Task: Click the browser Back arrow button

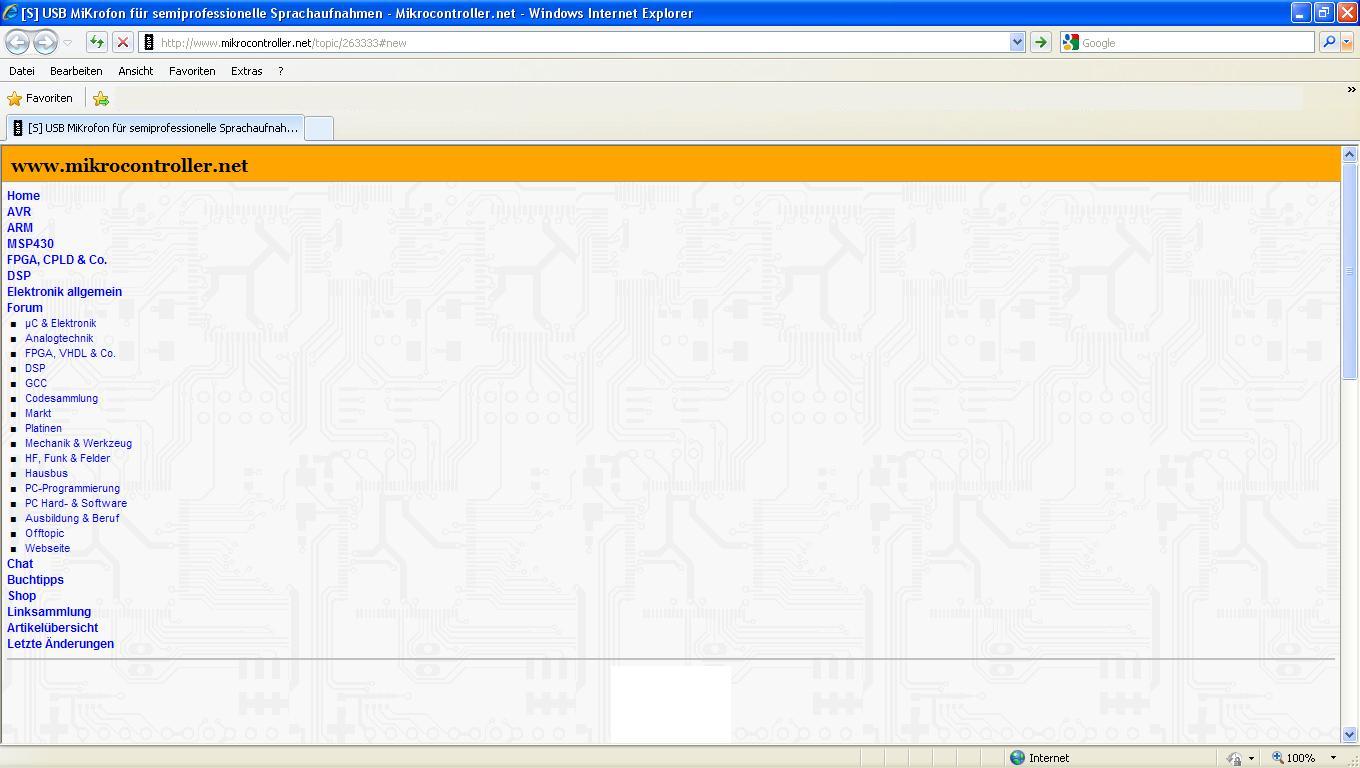Action: click(x=17, y=42)
